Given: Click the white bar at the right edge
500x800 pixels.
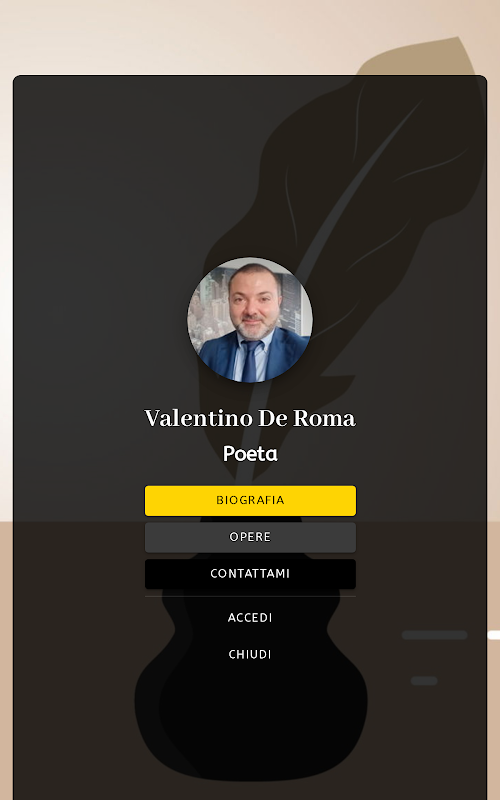Looking at the screenshot, I should tap(493, 635).
